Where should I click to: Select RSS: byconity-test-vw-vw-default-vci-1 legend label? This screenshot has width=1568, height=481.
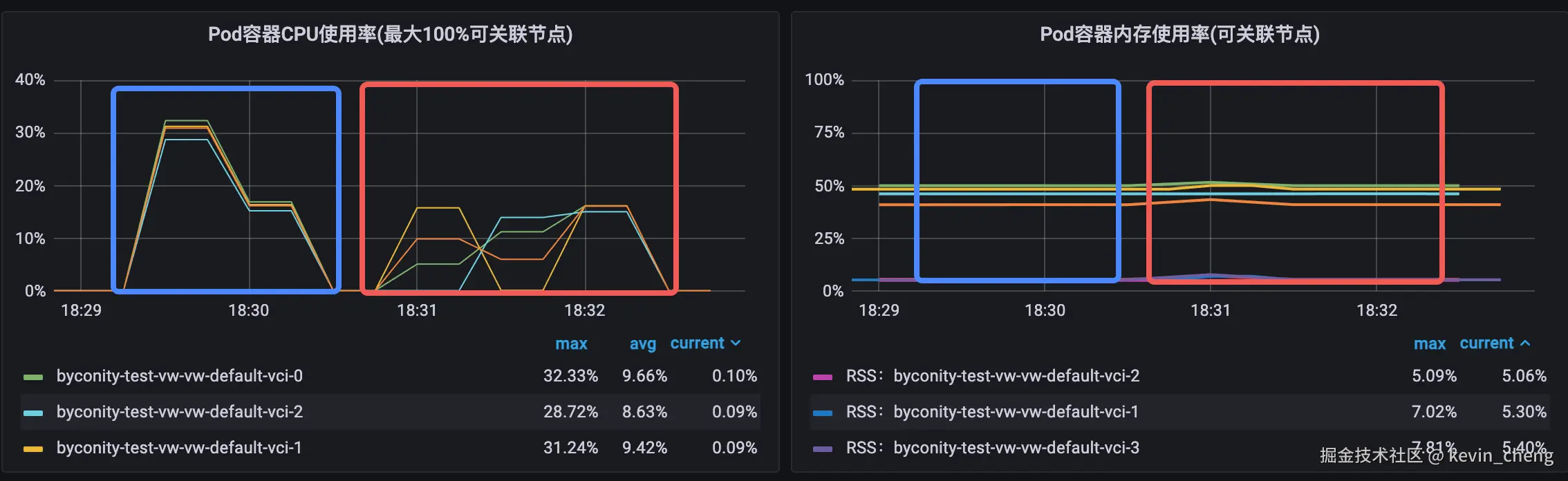[992, 412]
